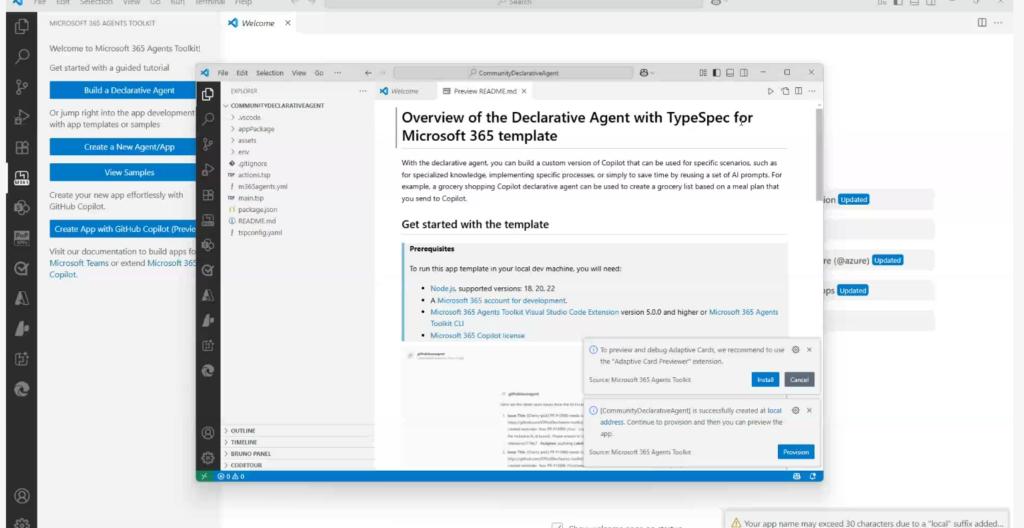
Task: Toggle primary side bar in front window
Action: click(716, 73)
